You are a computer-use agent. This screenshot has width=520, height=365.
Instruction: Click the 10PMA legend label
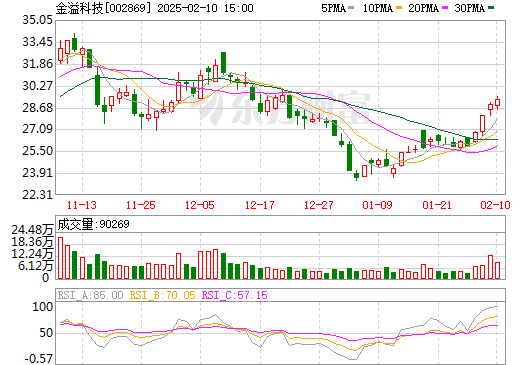pos(378,8)
